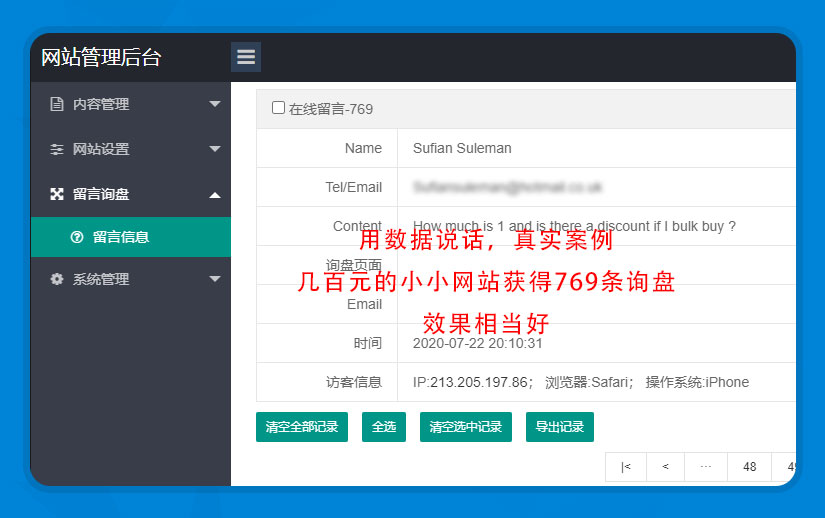The image size is (825, 518).
Task: Open the 留言询盘 menu
Action: tap(130, 194)
